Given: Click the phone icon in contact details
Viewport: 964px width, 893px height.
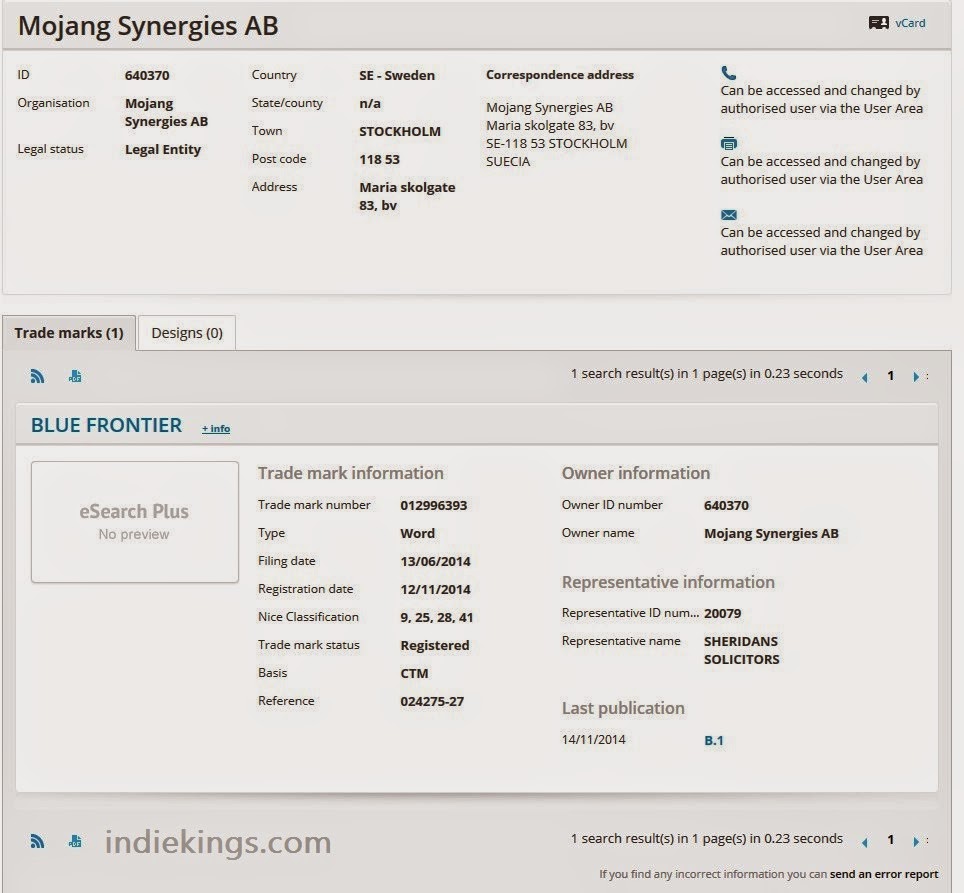Looking at the screenshot, I should click(x=729, y=73).
